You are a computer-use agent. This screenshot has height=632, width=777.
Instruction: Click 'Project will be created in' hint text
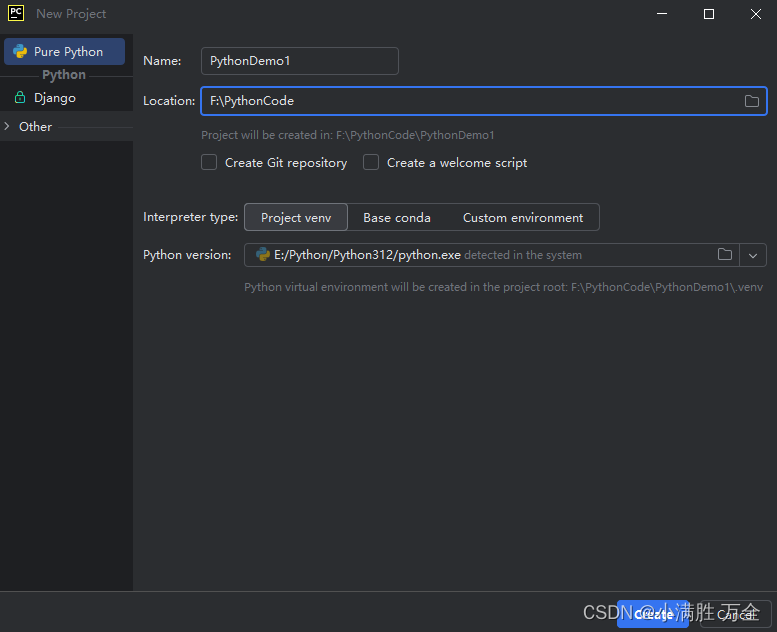[x=347, y=135]
